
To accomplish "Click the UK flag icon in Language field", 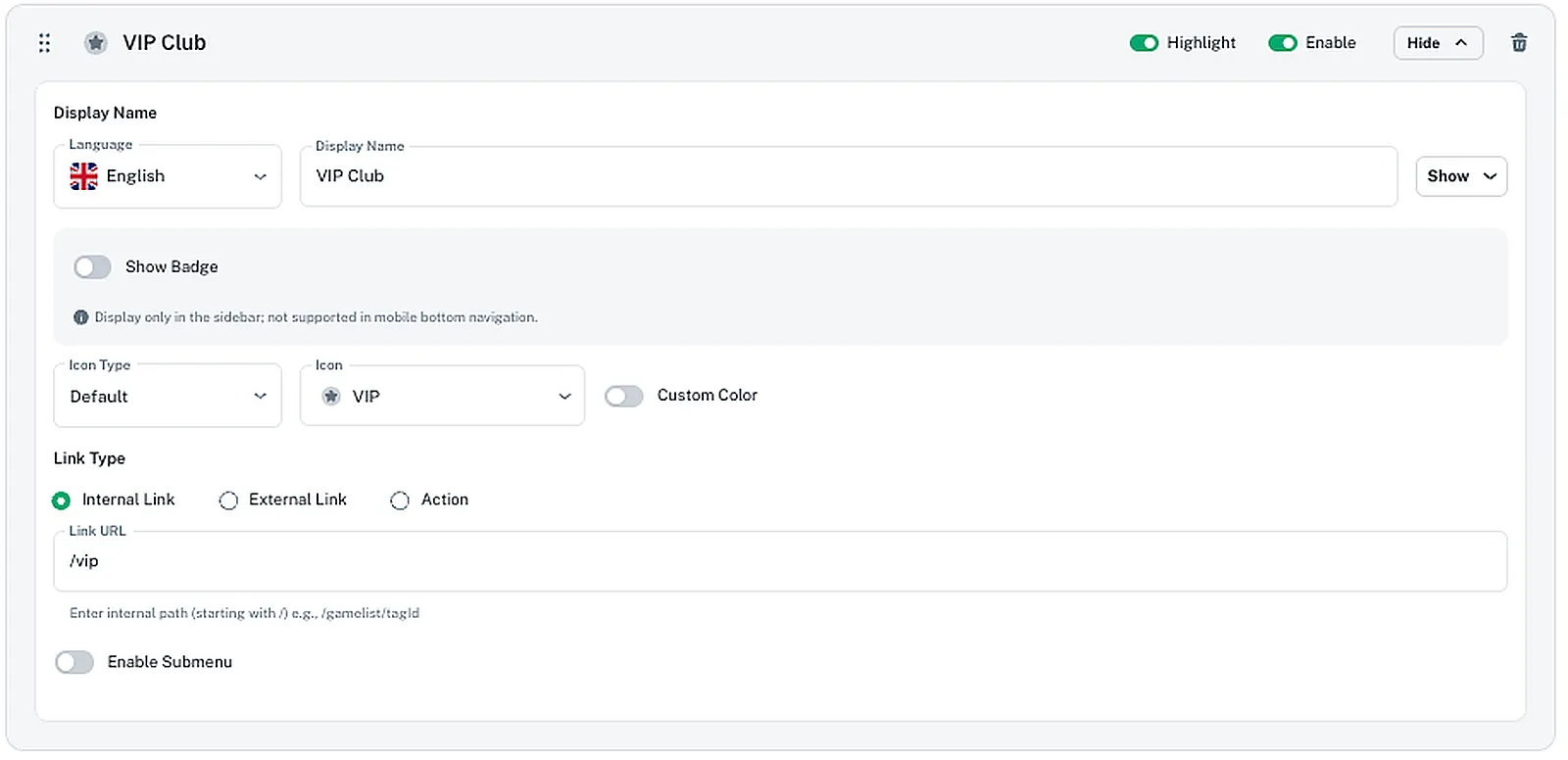I will [x=84, y=176].
